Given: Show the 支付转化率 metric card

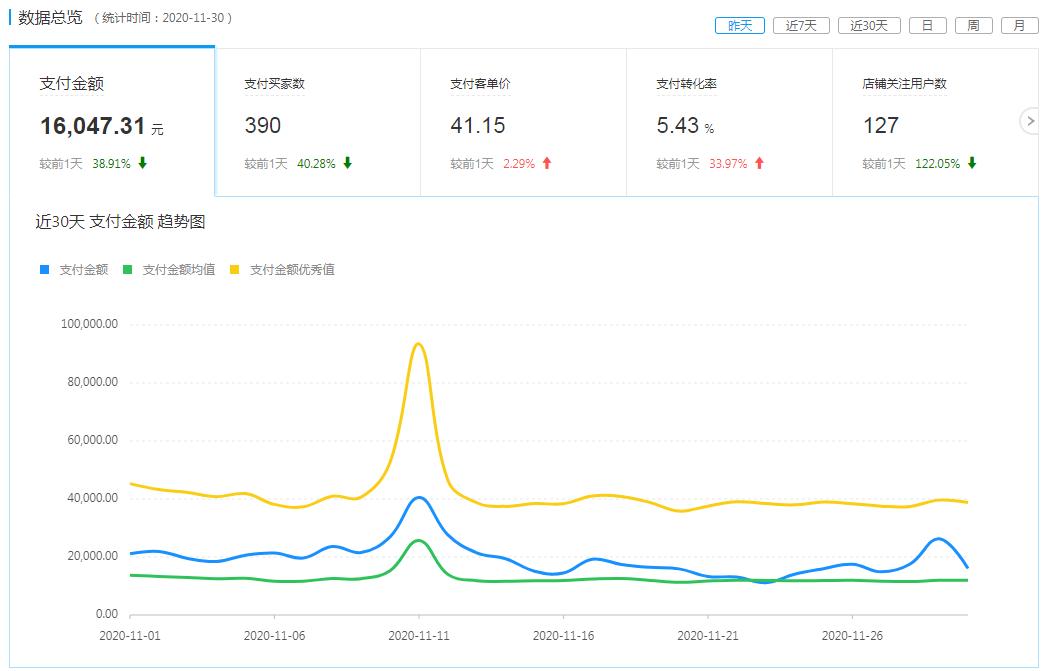Looking at the screenshot, I should (x=729, y=122).
